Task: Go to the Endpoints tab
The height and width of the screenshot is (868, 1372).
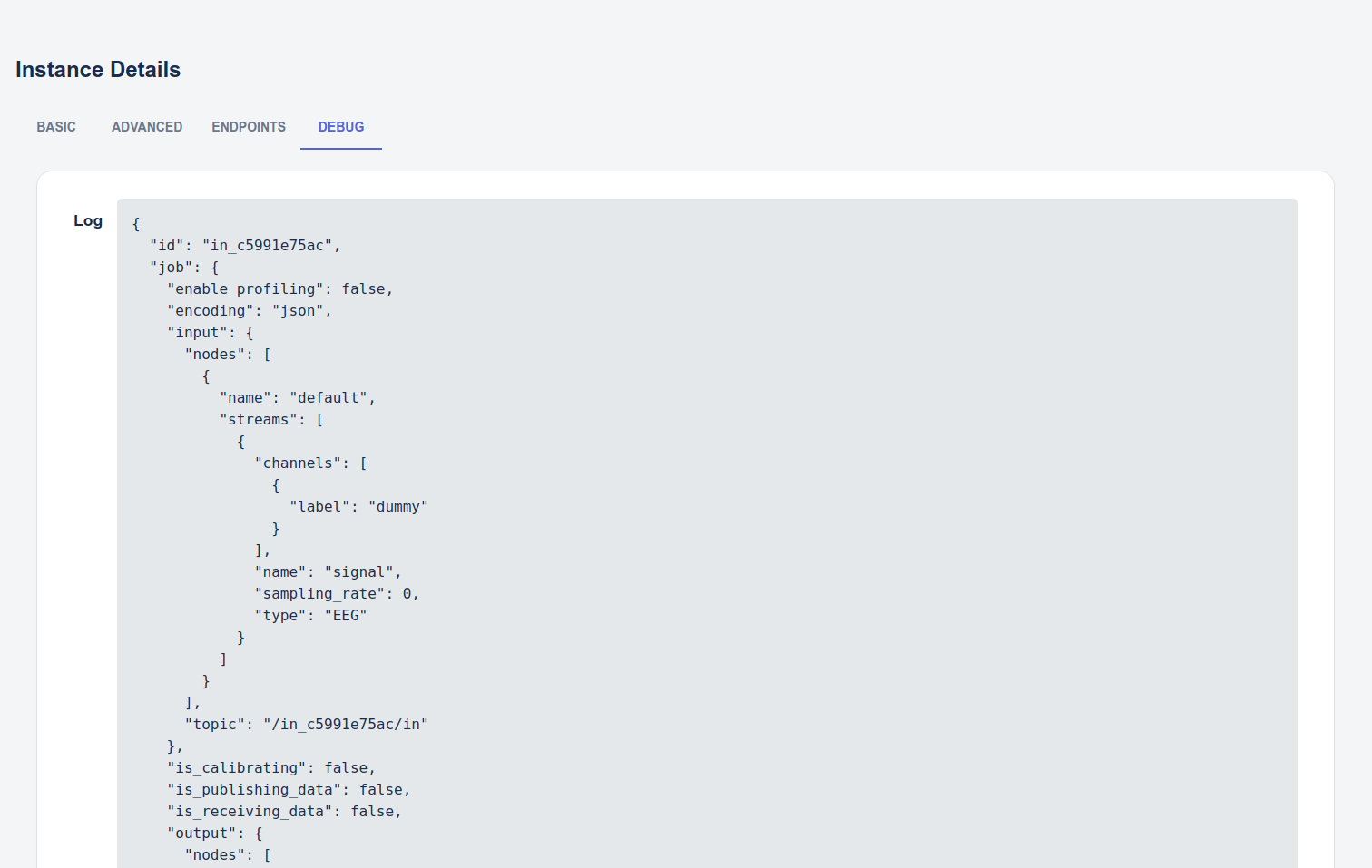Action: click(249, 127)
